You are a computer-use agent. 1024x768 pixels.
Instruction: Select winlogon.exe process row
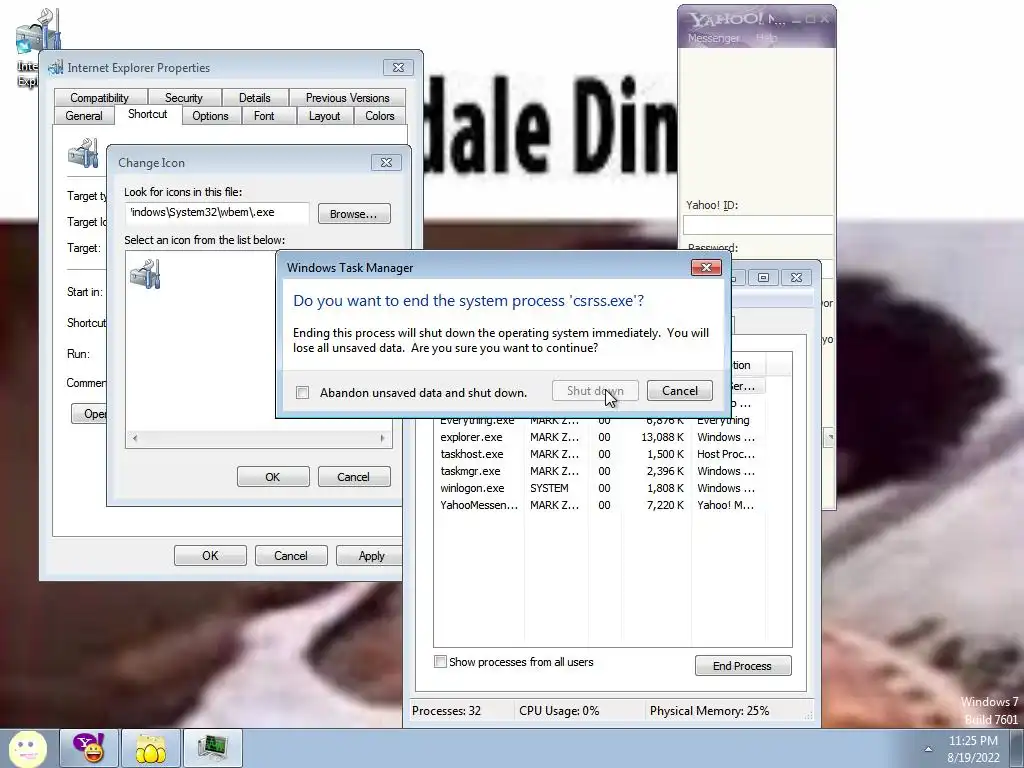click(x=598, y=488)
